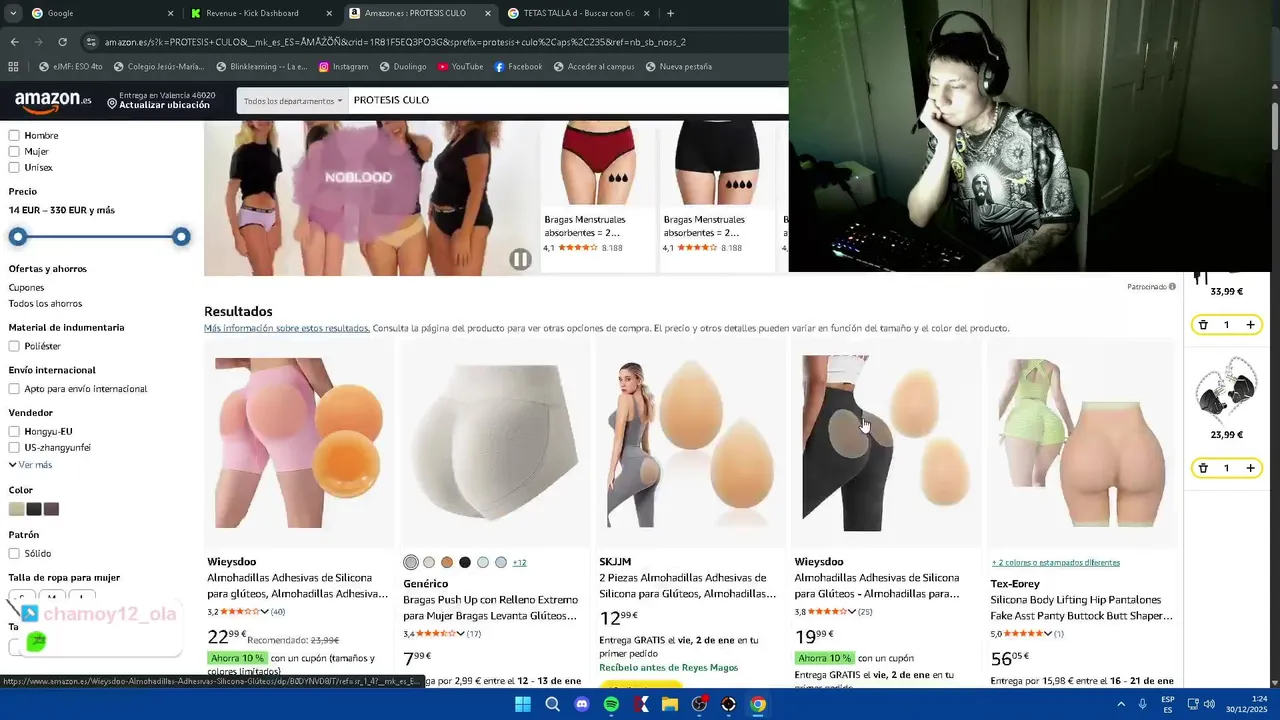1280x720 pixels.
Task: Open Más información sobre estos resultados link
Action: coord(287,328)
